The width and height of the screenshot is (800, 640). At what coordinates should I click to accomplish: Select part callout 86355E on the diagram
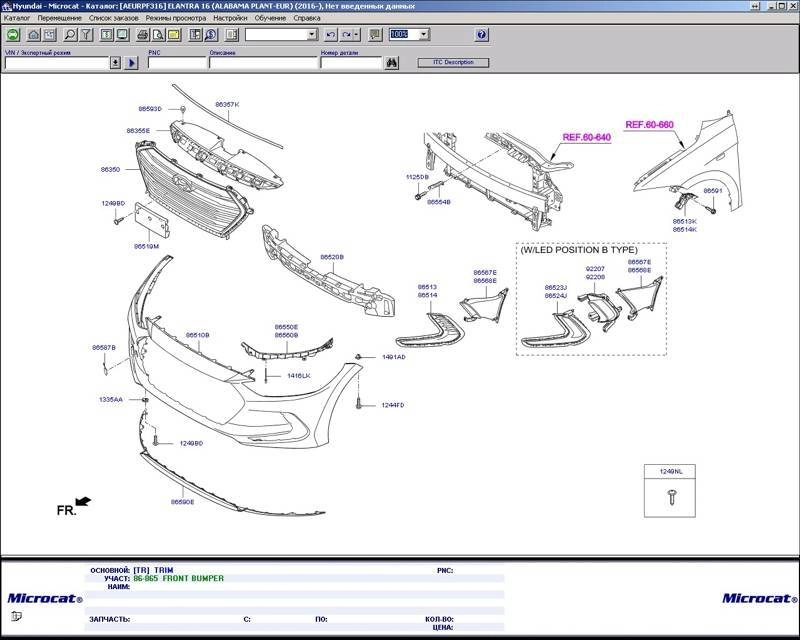click(138, 131)
